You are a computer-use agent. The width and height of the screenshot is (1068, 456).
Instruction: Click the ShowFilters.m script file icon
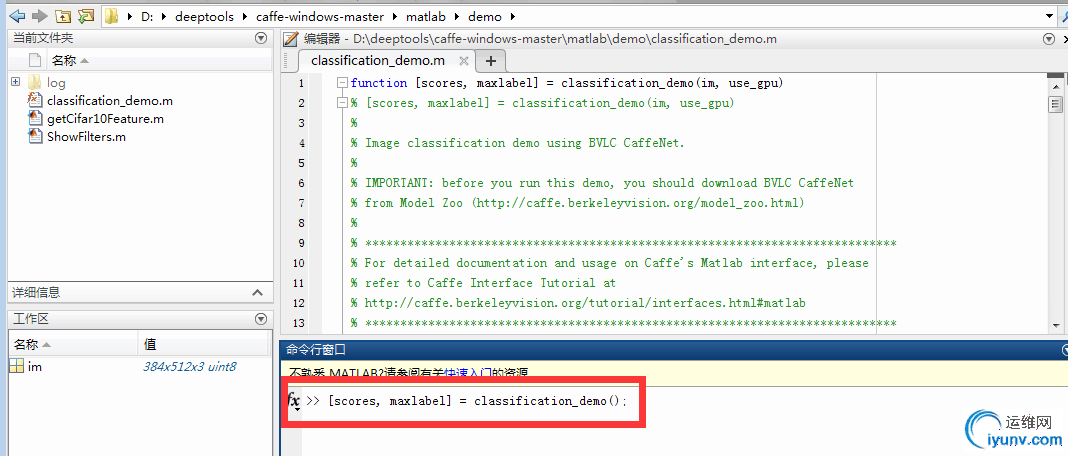point(35,136)
